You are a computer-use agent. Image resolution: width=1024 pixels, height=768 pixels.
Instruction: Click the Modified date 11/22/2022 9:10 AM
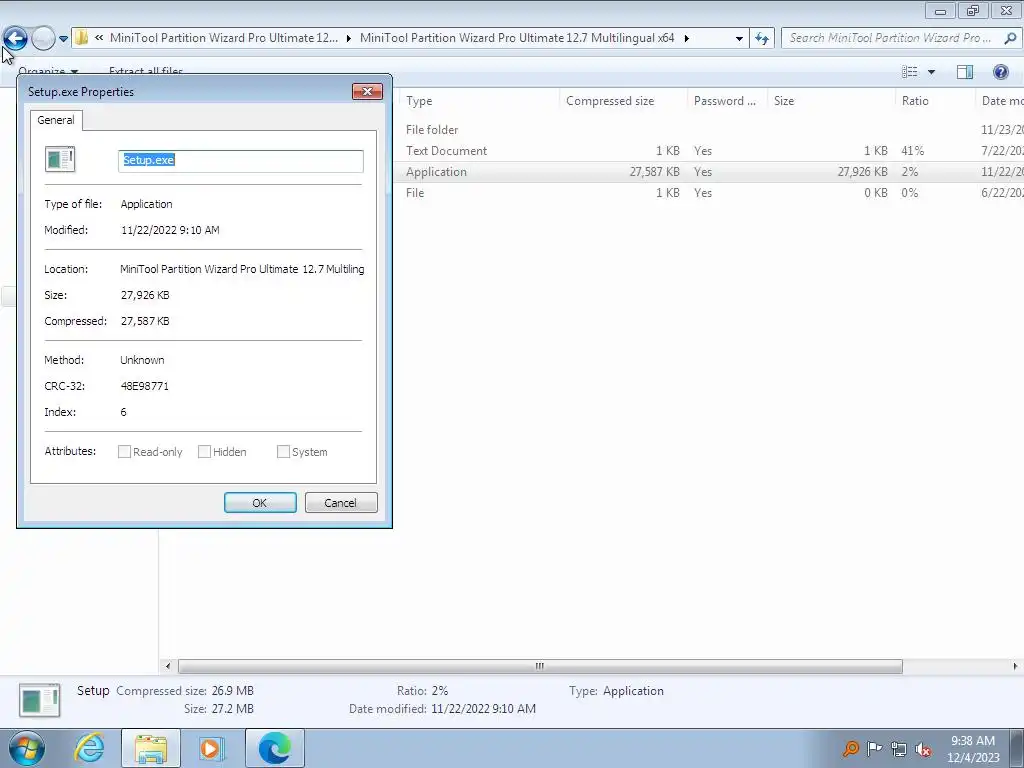click(170, 230)
